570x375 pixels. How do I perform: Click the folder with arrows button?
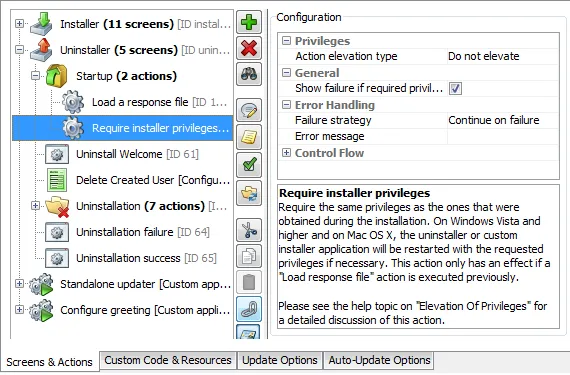click(249, 193)
